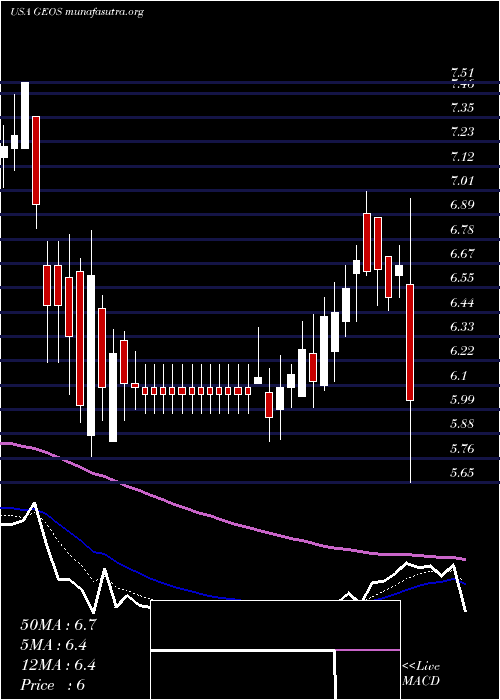Click the big red candle falling from 7.35
Image resolution: width=500 pixels, height=700 pixels.
36,160
